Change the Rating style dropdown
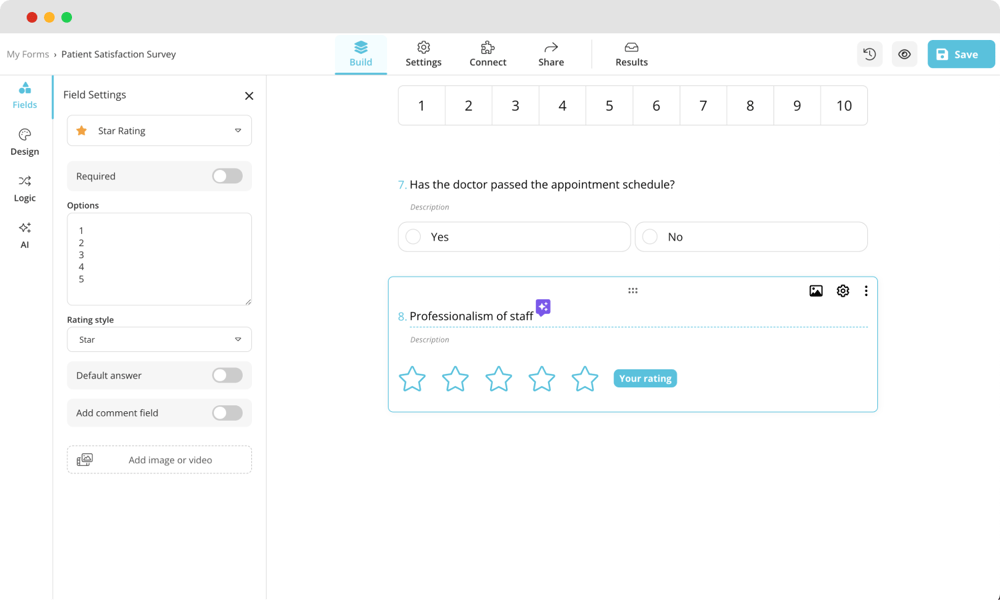1000x600 pixels. (x=158, y=339)
